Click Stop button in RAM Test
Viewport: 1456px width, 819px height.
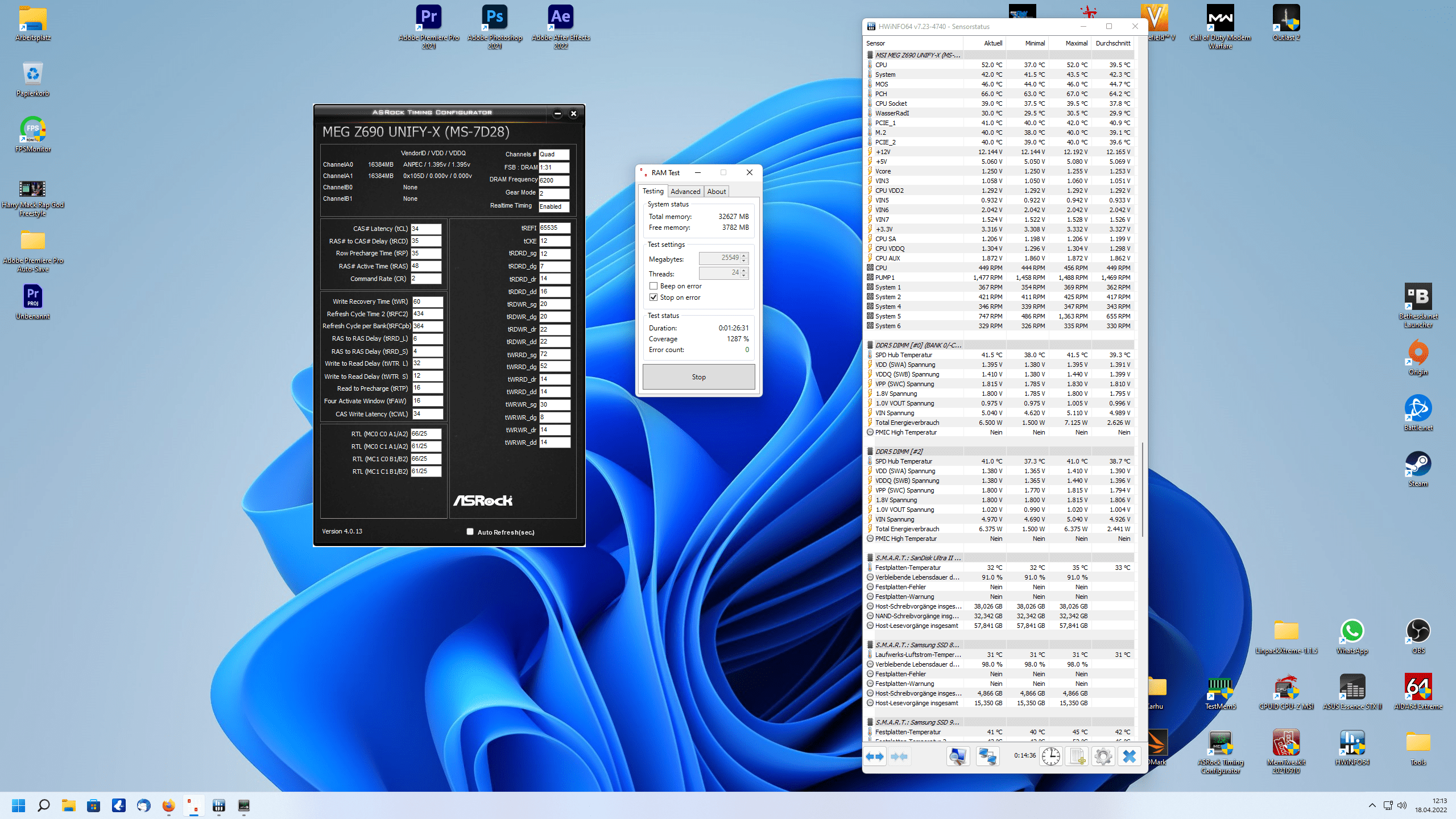point(698,377)
